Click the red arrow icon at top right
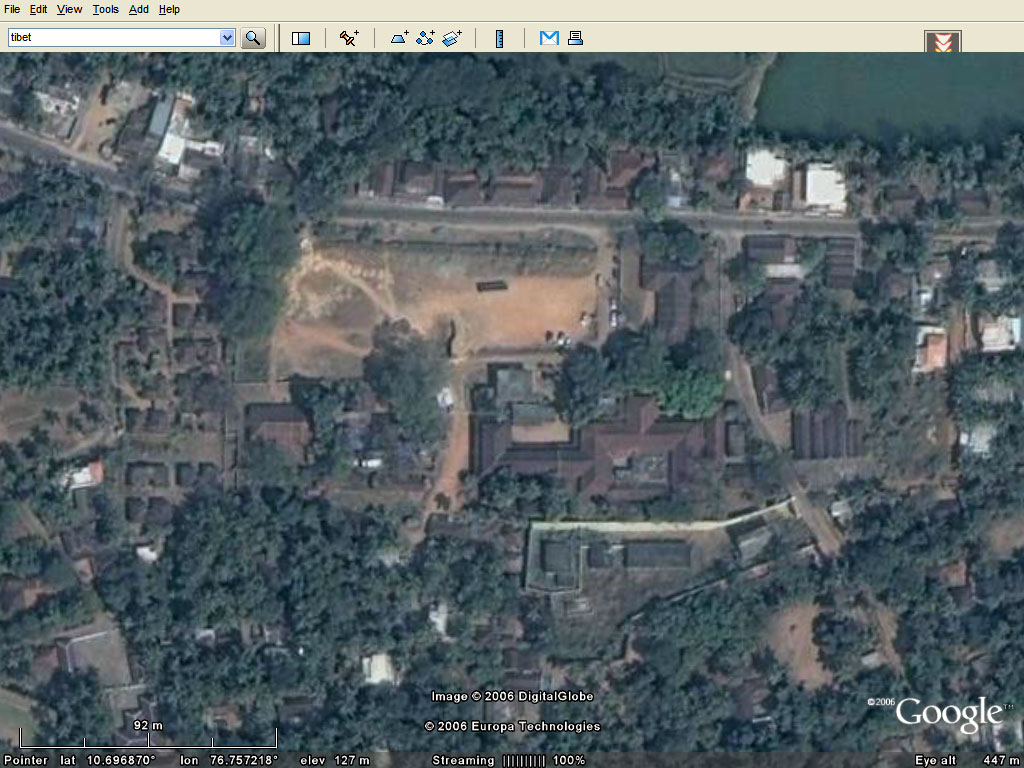 [943, 42]
